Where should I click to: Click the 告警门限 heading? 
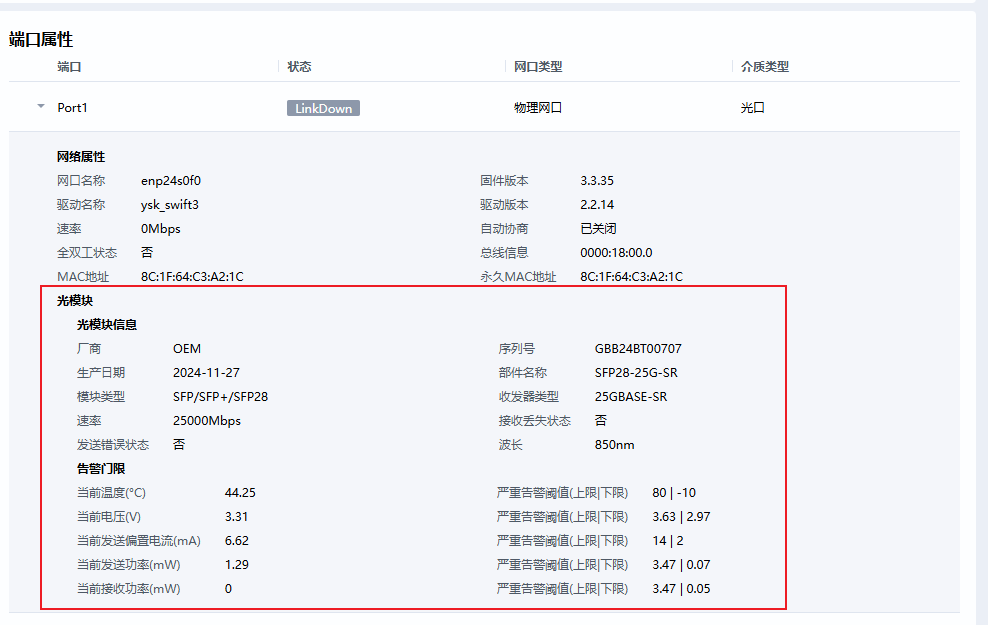(101, 469)
